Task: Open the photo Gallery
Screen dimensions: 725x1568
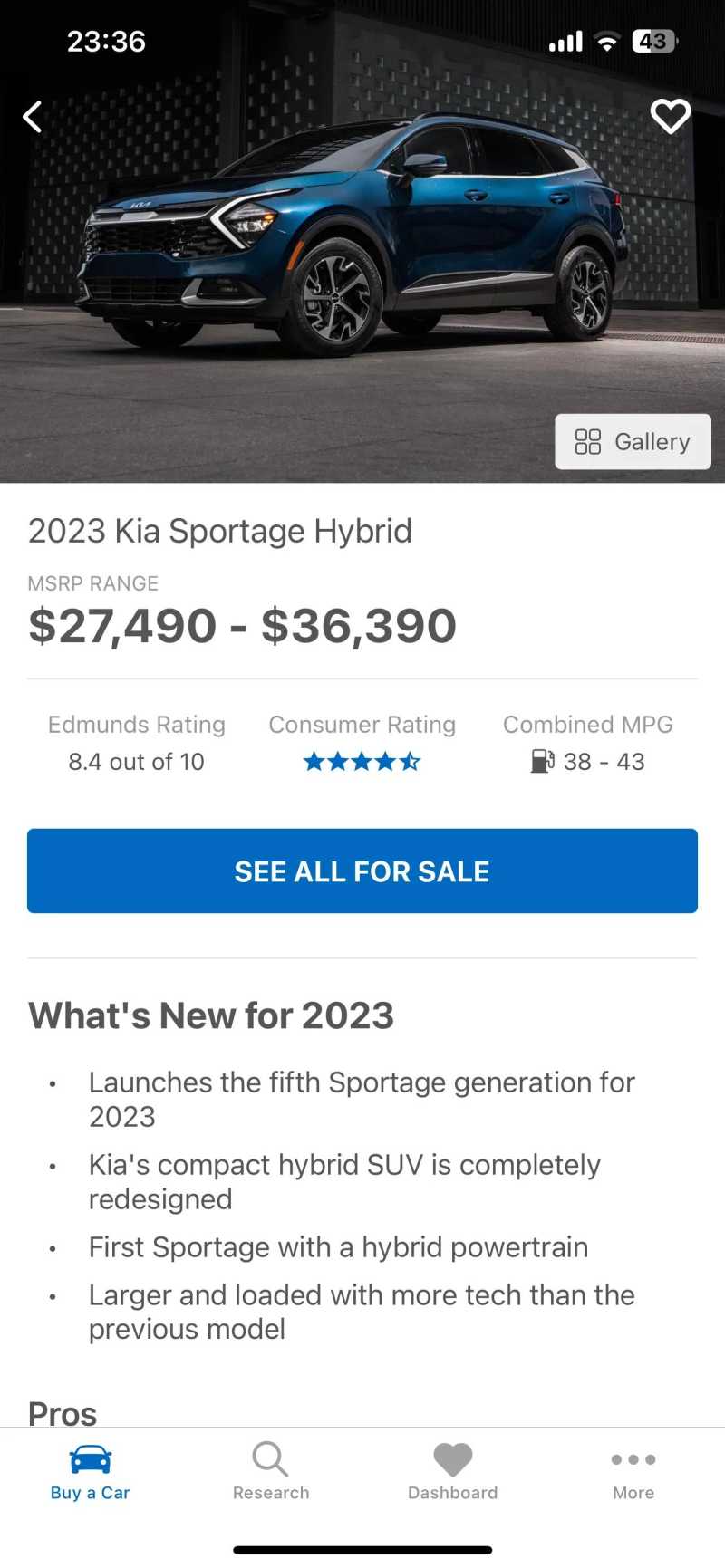Action: tap(633, 442)
